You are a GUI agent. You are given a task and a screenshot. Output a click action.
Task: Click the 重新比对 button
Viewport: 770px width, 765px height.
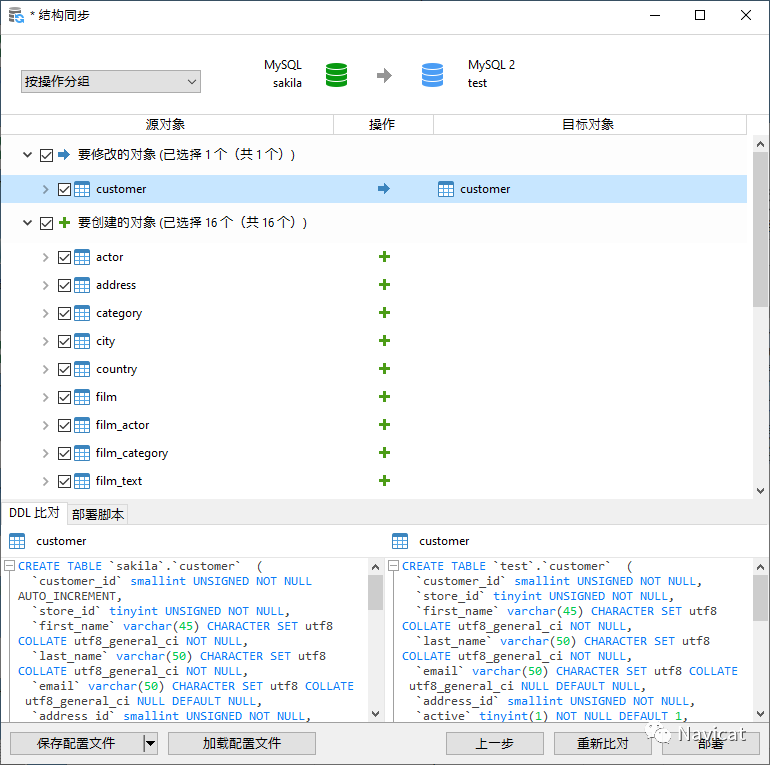click(x=603, y=743)
